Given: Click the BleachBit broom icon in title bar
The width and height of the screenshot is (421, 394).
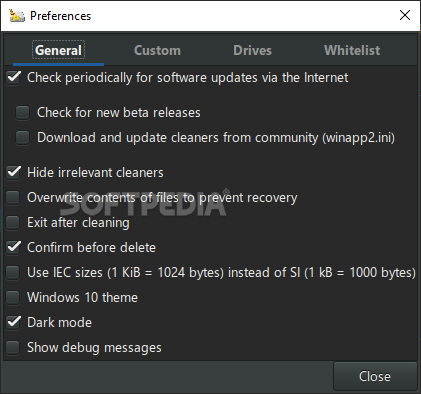Looking at the screenshot, I should pos(17,16).
